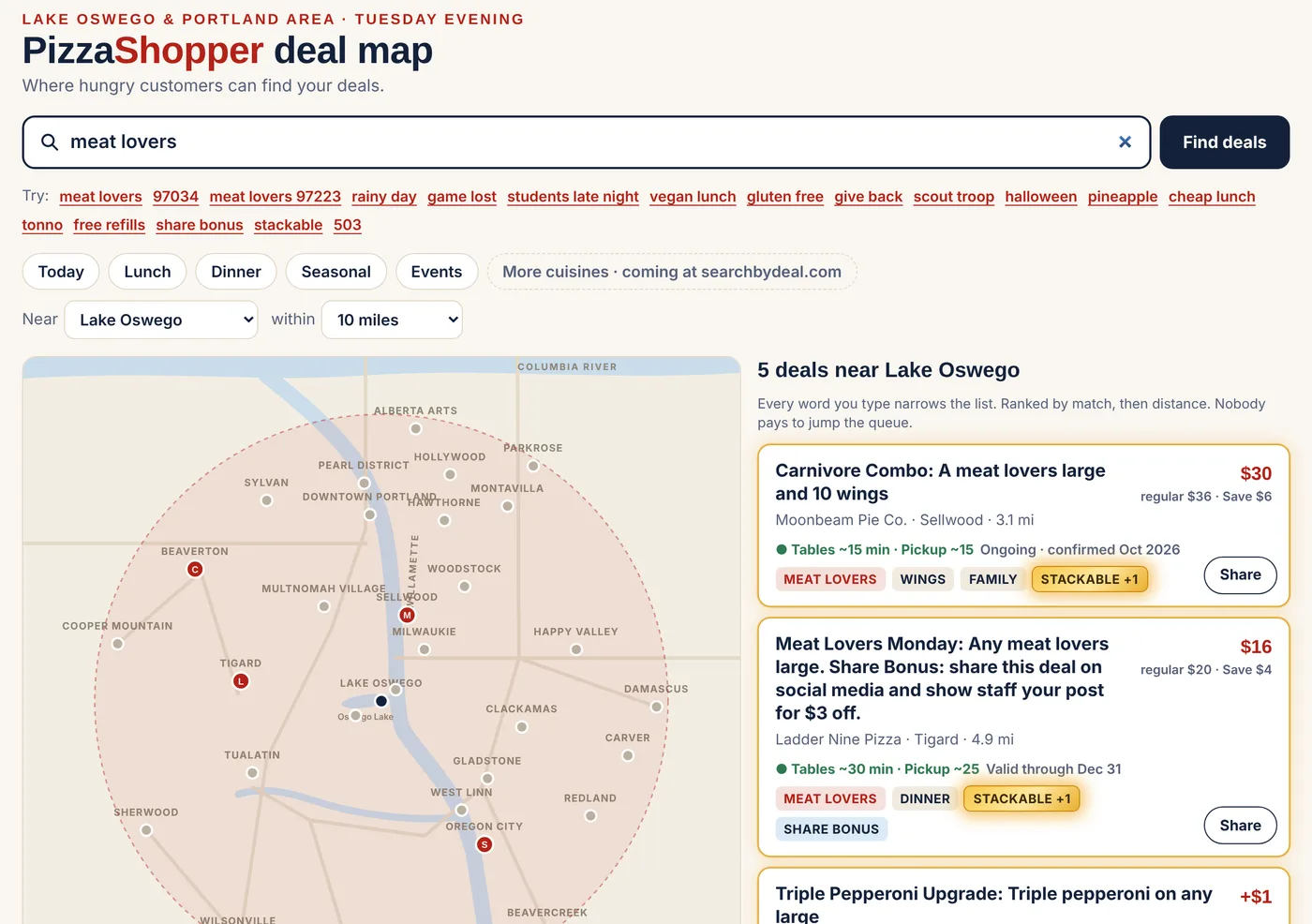
Task: Click the Find deals button
Action: click(x=1225, y=142)
